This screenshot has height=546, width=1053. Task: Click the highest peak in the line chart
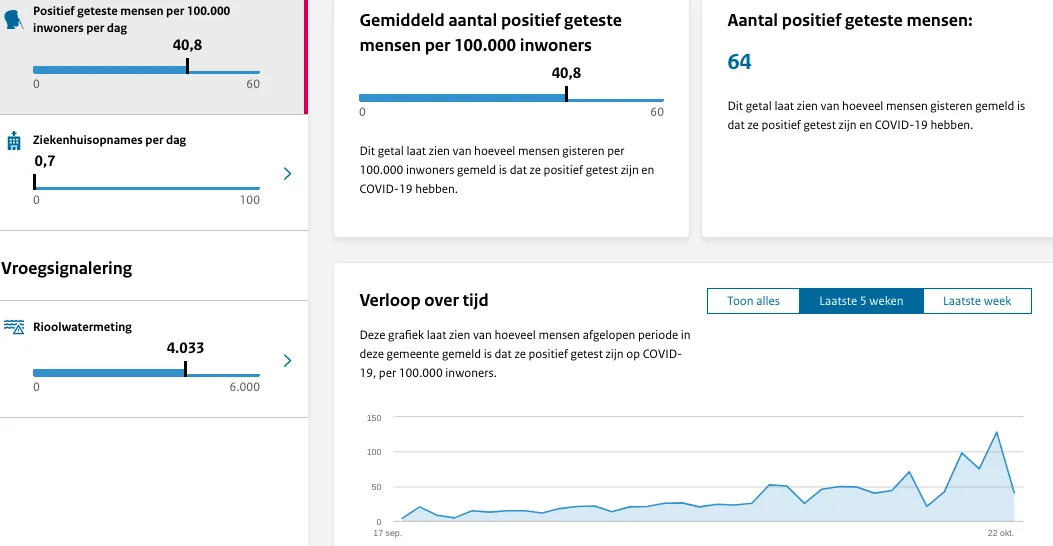coord(997,433)
